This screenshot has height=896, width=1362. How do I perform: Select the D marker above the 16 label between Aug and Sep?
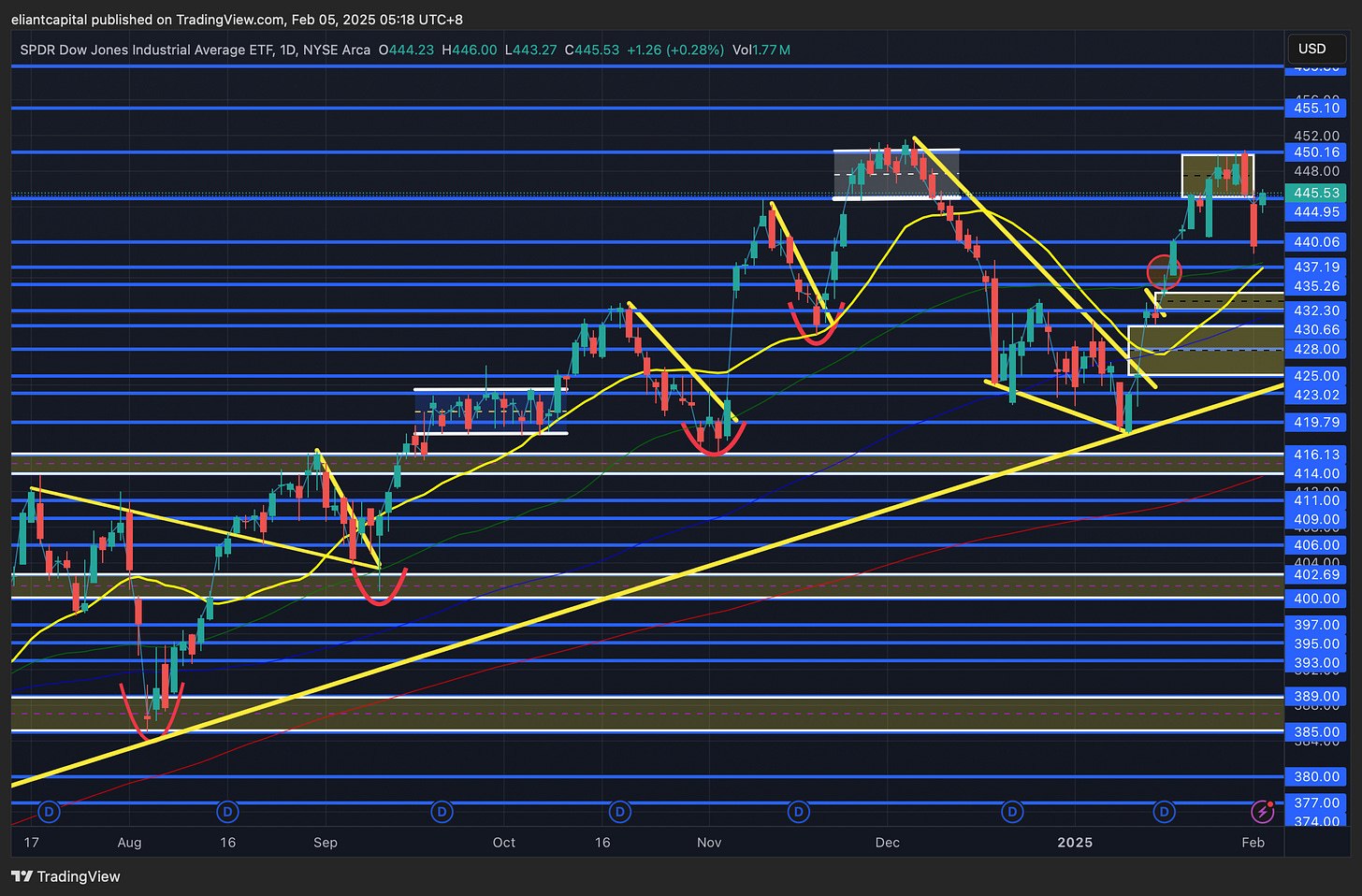(226, 812)
